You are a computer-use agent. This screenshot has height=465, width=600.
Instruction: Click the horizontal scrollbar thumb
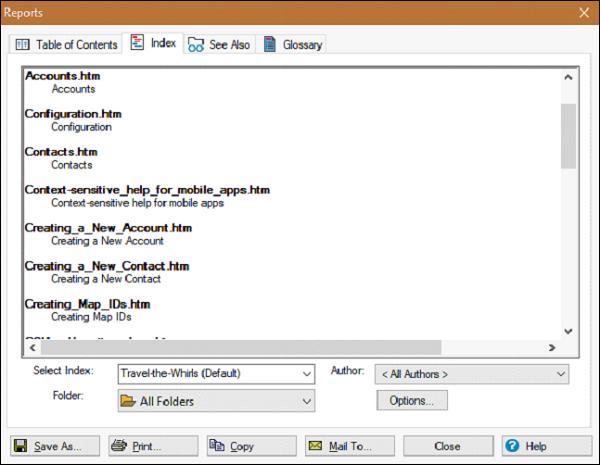click(241, 348)
